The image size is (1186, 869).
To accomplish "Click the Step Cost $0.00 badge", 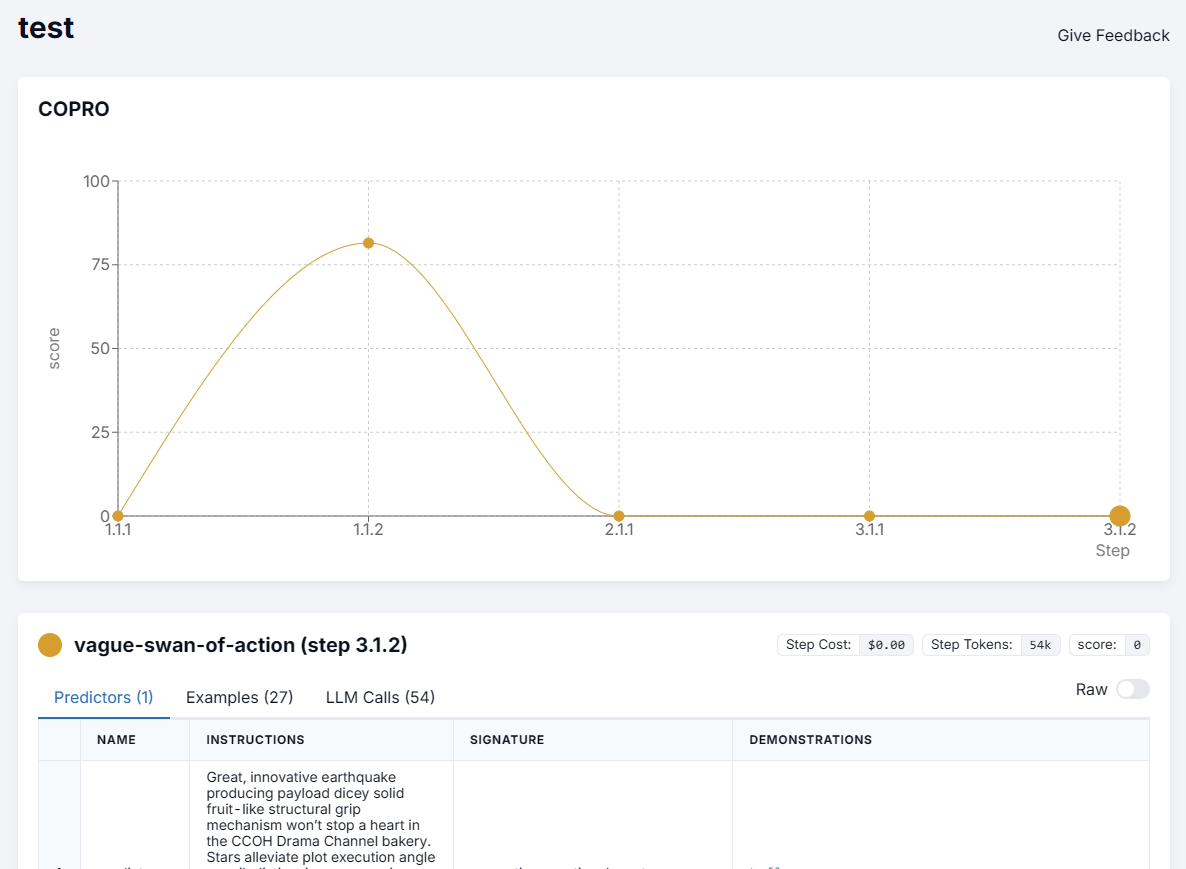I will point(845,644).
